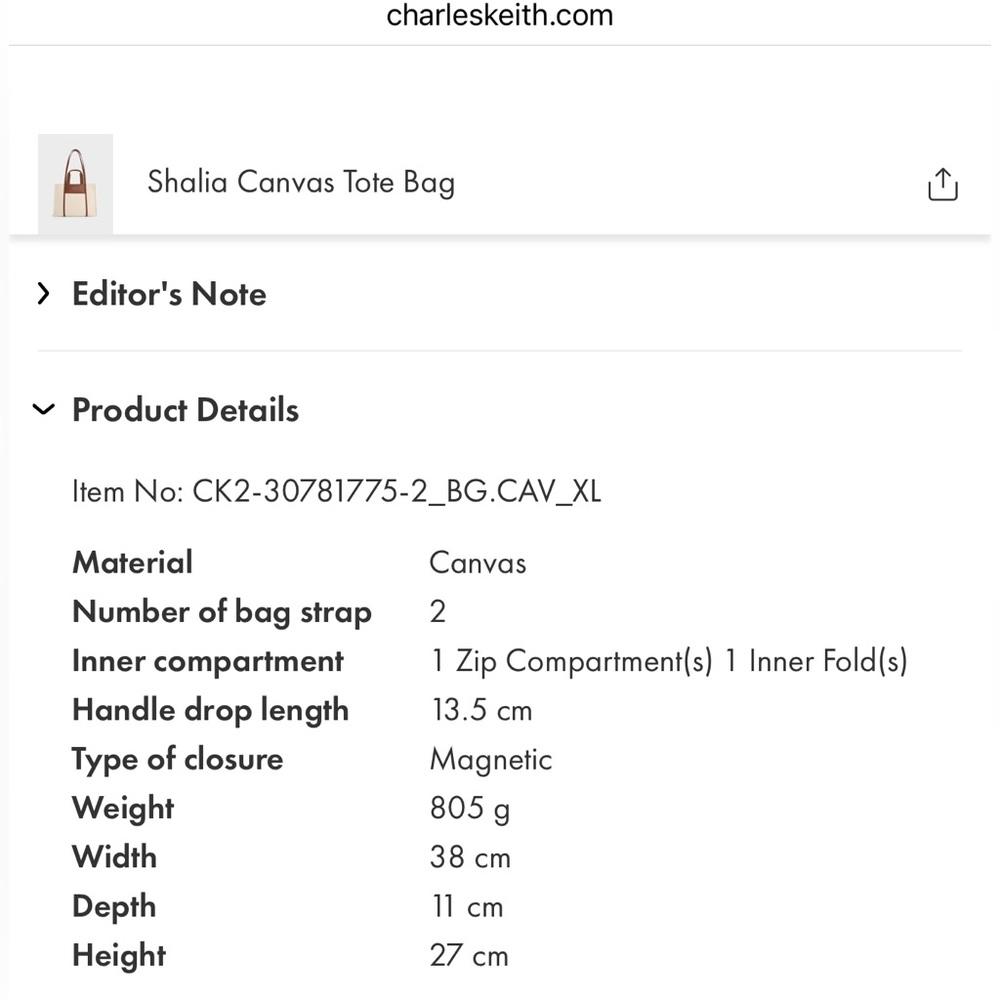
Task: Select the Number of bag strap label
Action: [x=221, y=611]
